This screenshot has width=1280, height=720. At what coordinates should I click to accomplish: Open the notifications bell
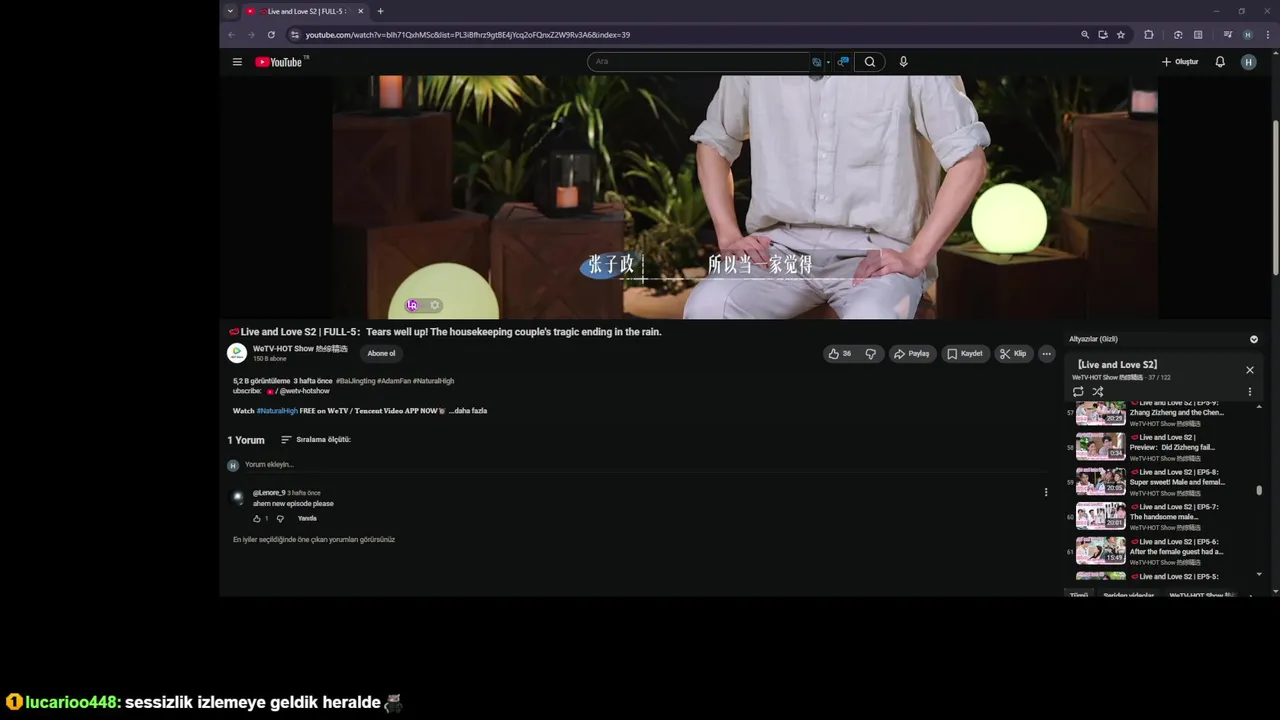[1220, 62]
